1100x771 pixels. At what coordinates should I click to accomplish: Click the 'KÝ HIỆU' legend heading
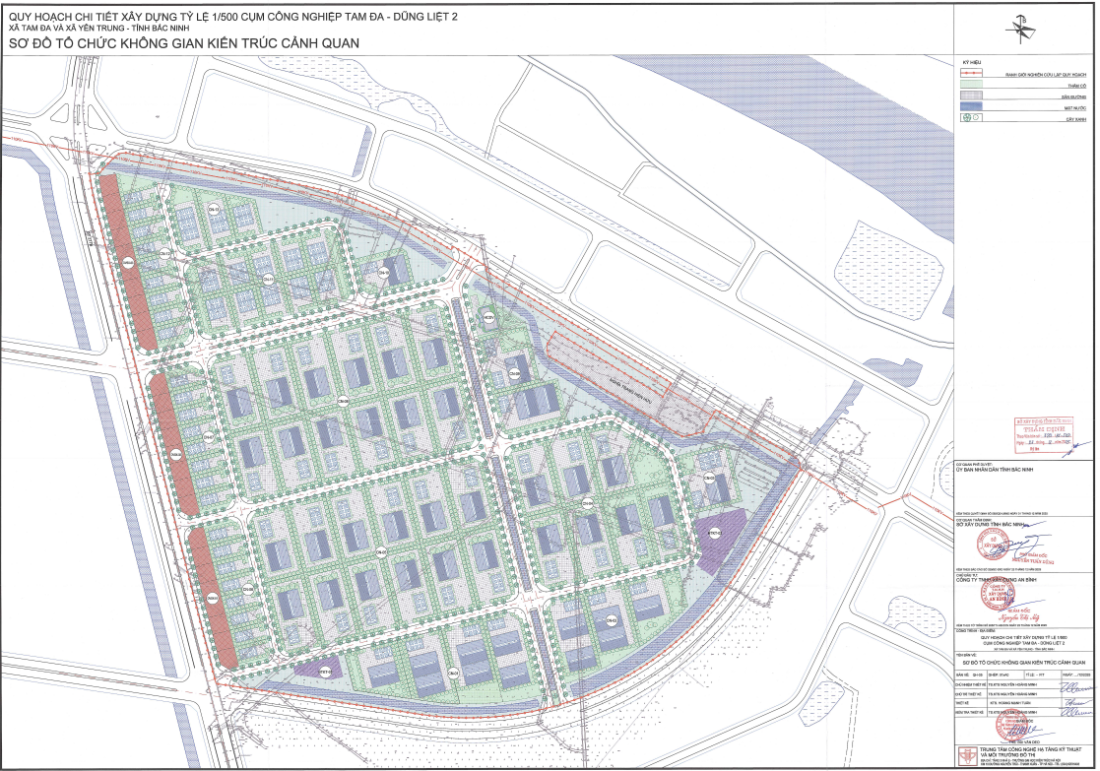point(972,62)
